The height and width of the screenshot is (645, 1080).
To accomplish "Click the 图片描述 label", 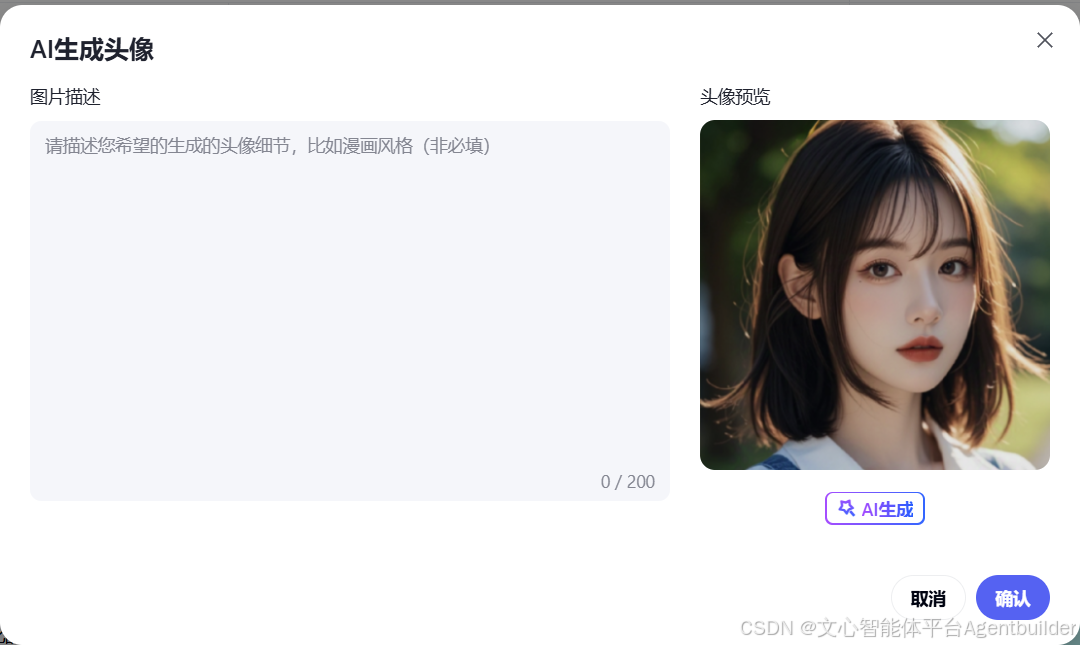I will point(65,97).
